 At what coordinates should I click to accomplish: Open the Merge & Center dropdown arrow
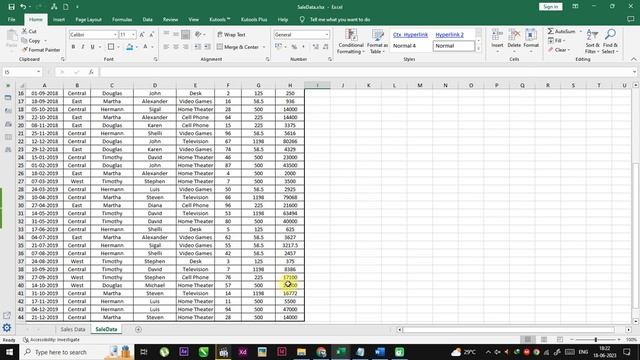point(264,47)
